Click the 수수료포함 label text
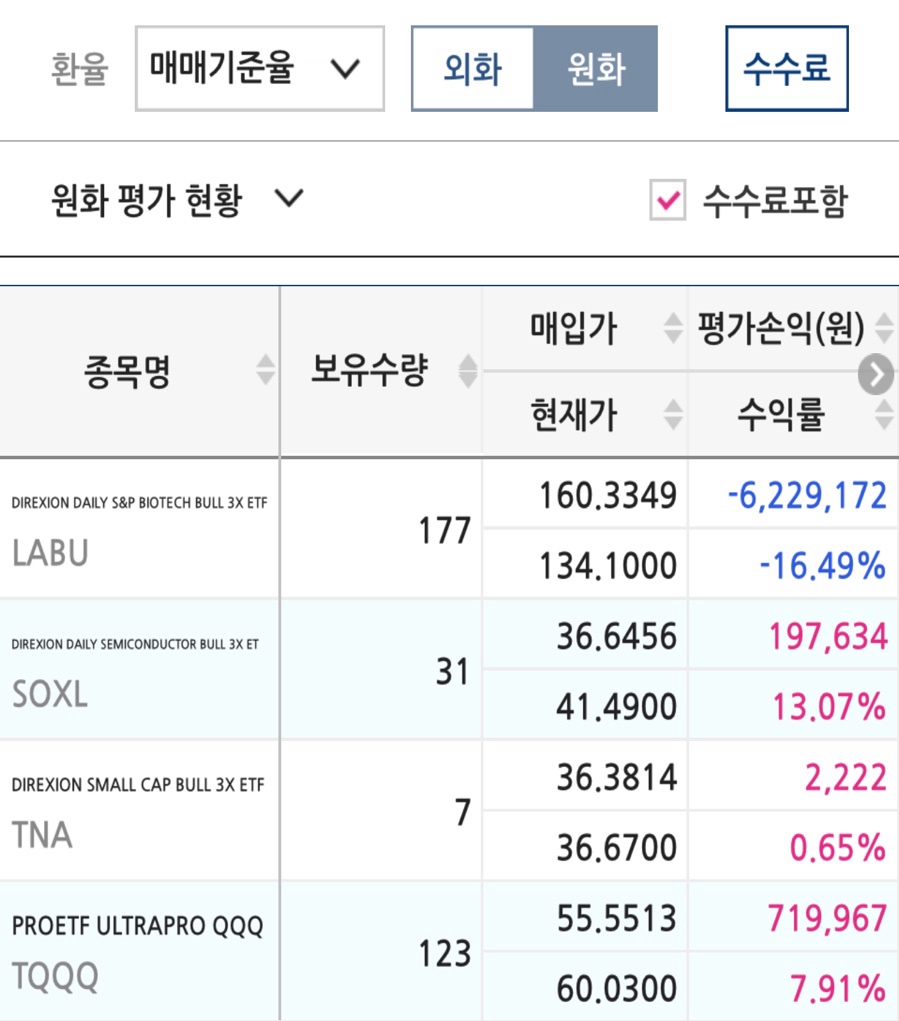The width and height of the screenshot is (899, 1021). [775, 200]
